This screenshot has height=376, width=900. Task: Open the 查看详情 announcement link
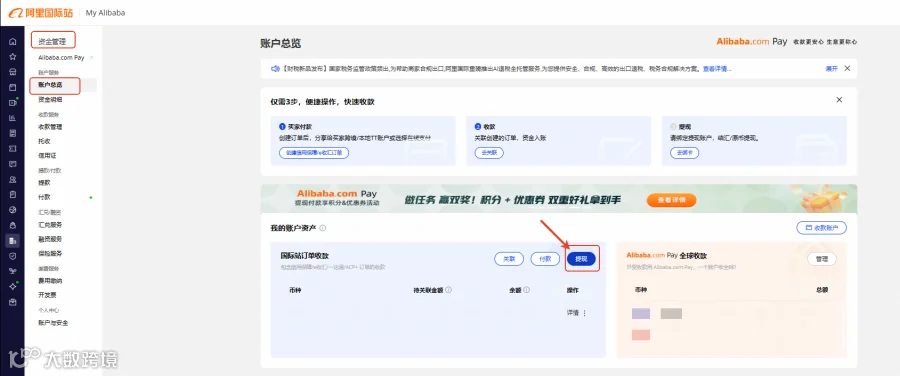(717, 68)
